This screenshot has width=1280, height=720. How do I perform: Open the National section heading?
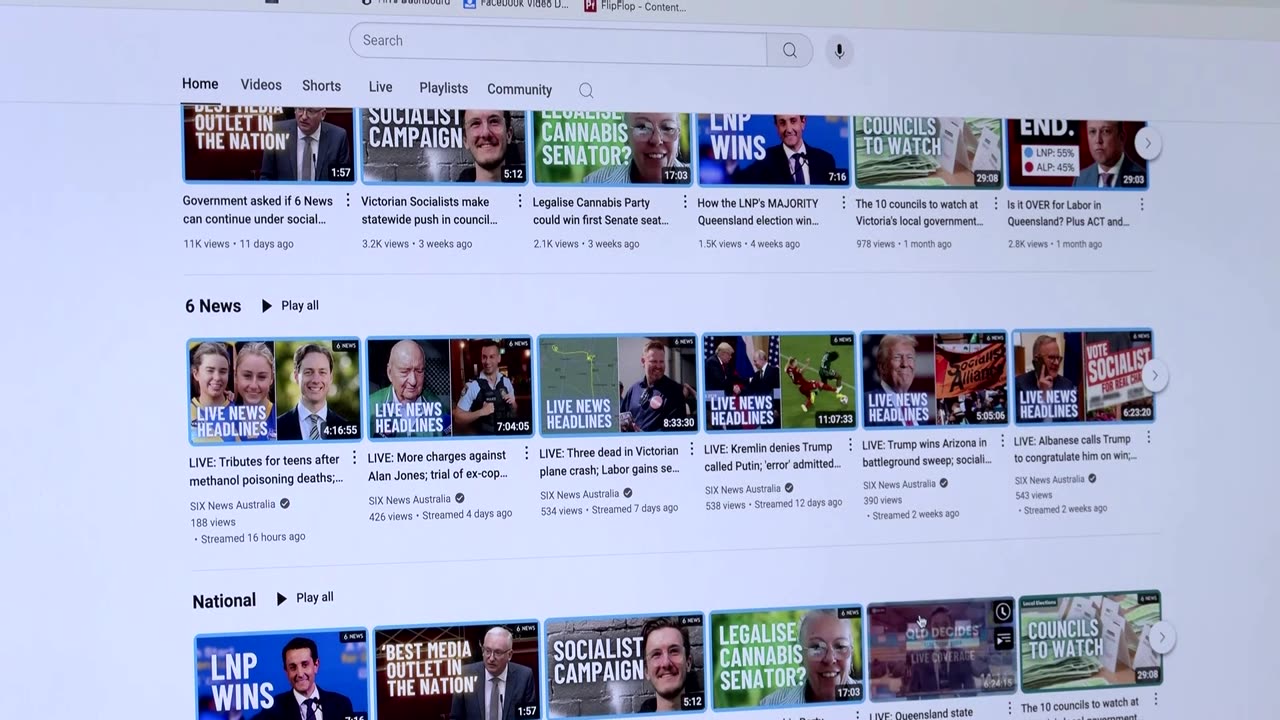[x=224, y=600]
